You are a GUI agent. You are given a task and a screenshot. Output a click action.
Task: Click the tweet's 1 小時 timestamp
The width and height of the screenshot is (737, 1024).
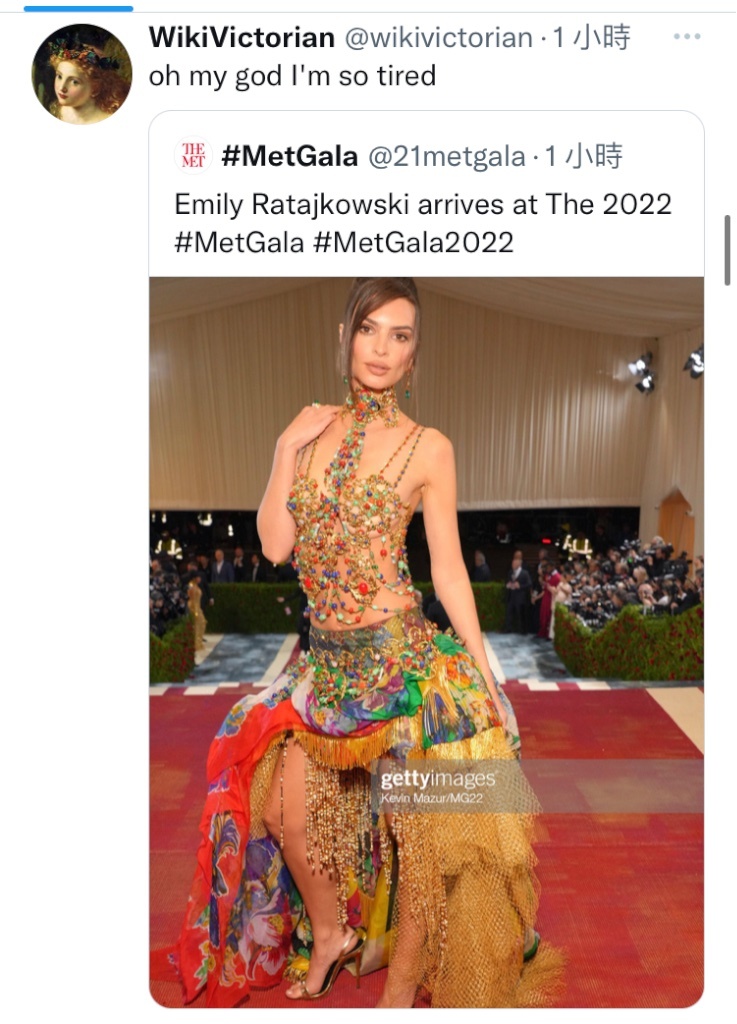tap(591, 37)
